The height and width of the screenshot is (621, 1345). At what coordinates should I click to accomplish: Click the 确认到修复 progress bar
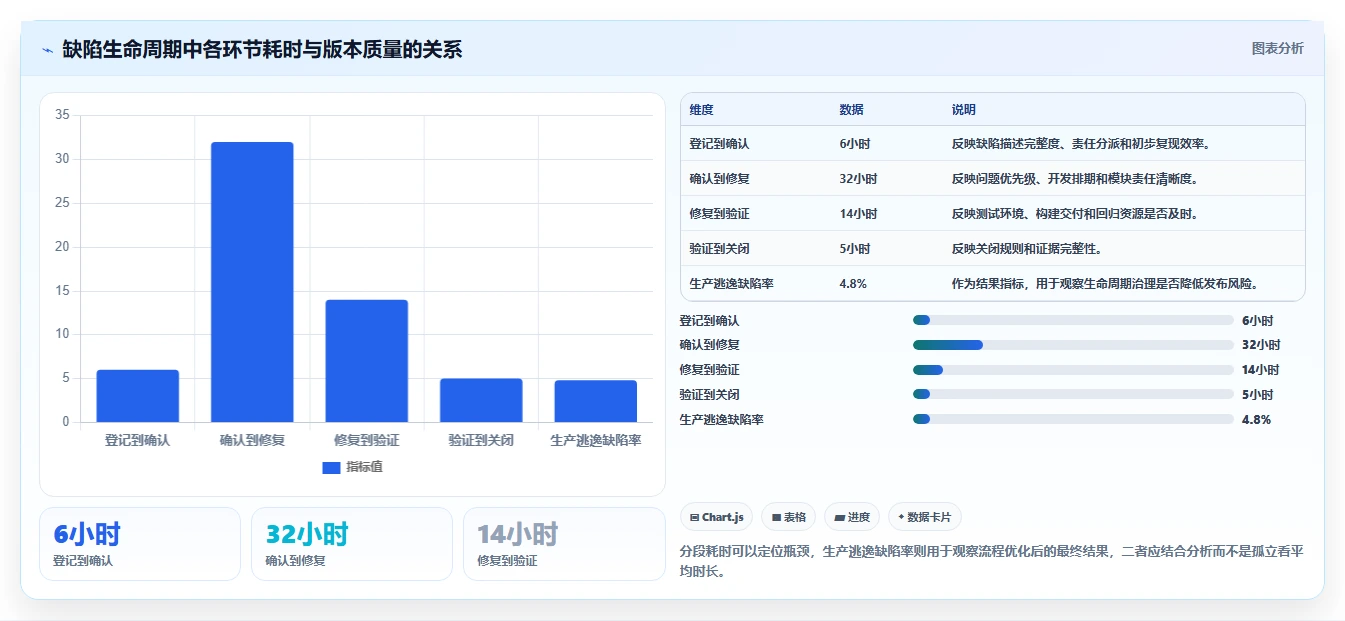[x=1073, y=345]
